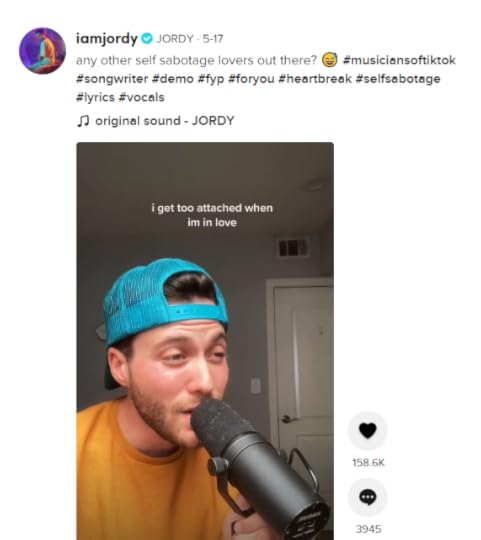Click the music note sound icon
Screen dimensions: 481x540
[83, 121]
